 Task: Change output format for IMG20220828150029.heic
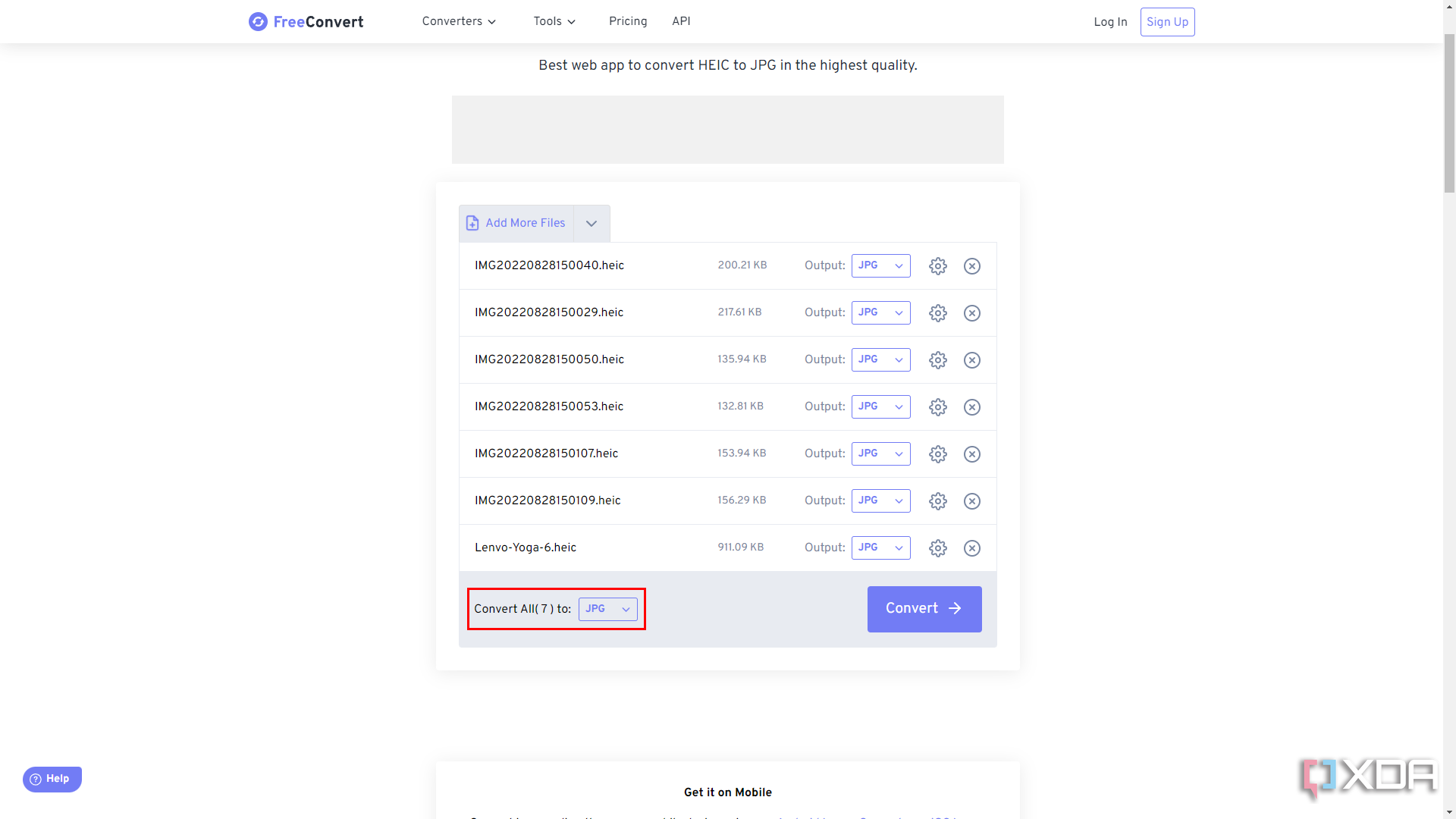(880, 312)
